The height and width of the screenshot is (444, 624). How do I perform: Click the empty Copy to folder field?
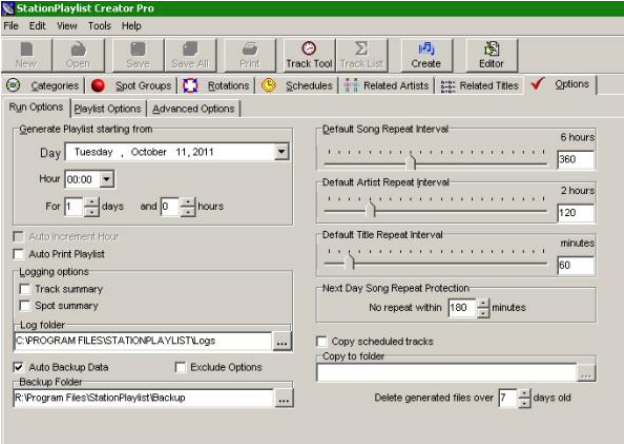click(447, 373)
